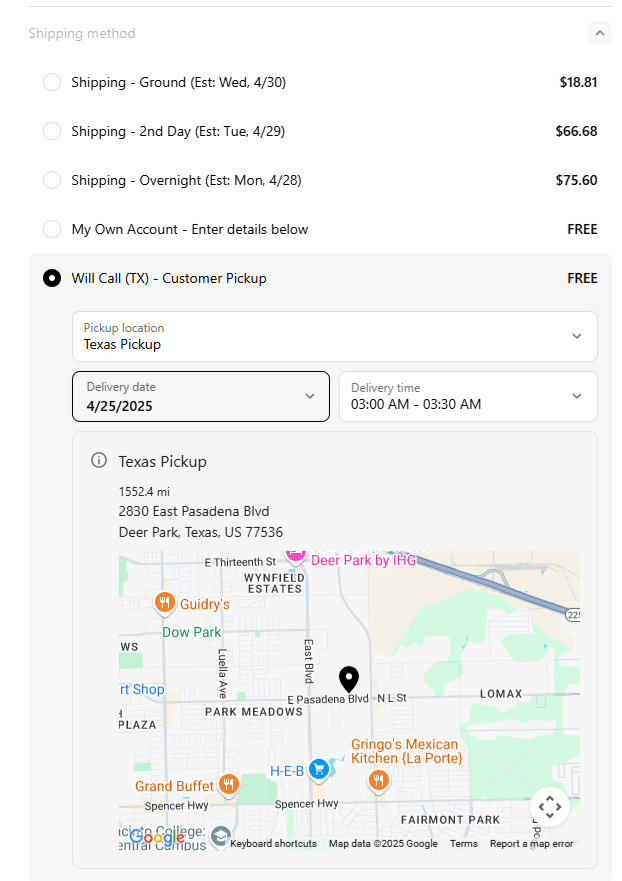Click the Keyboard shortcuts map button
The width and height of the screenshot is (622, 881).
(x=273, y=844)
